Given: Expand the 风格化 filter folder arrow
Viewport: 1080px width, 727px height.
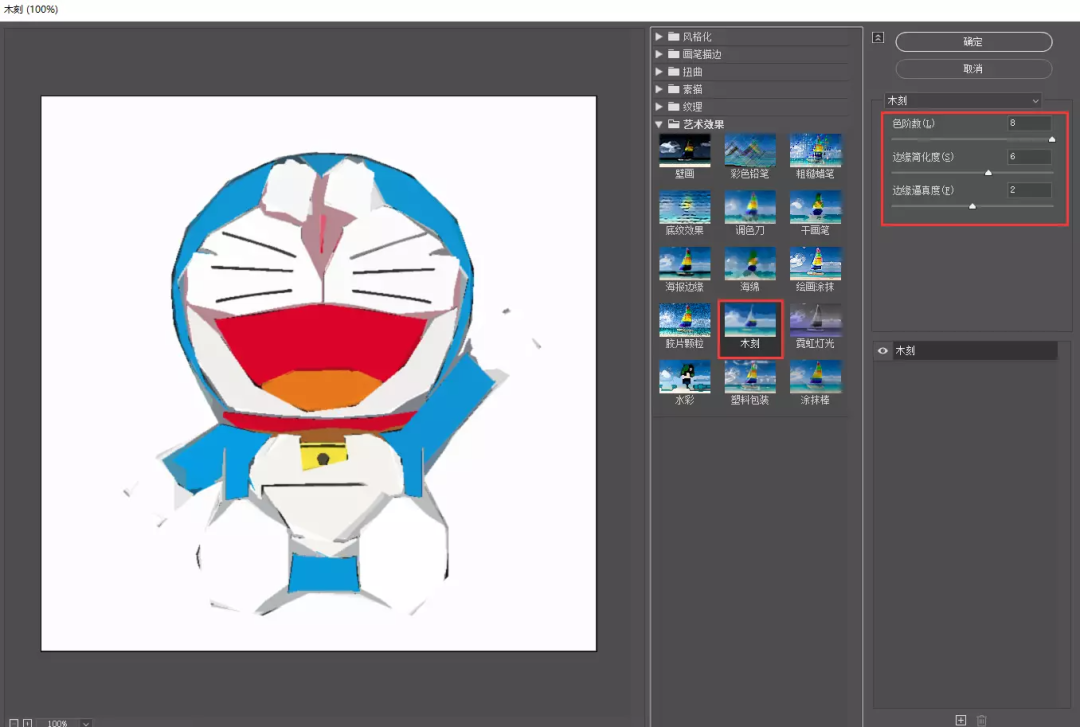Looking at the screenshot, I should point(659,37).
